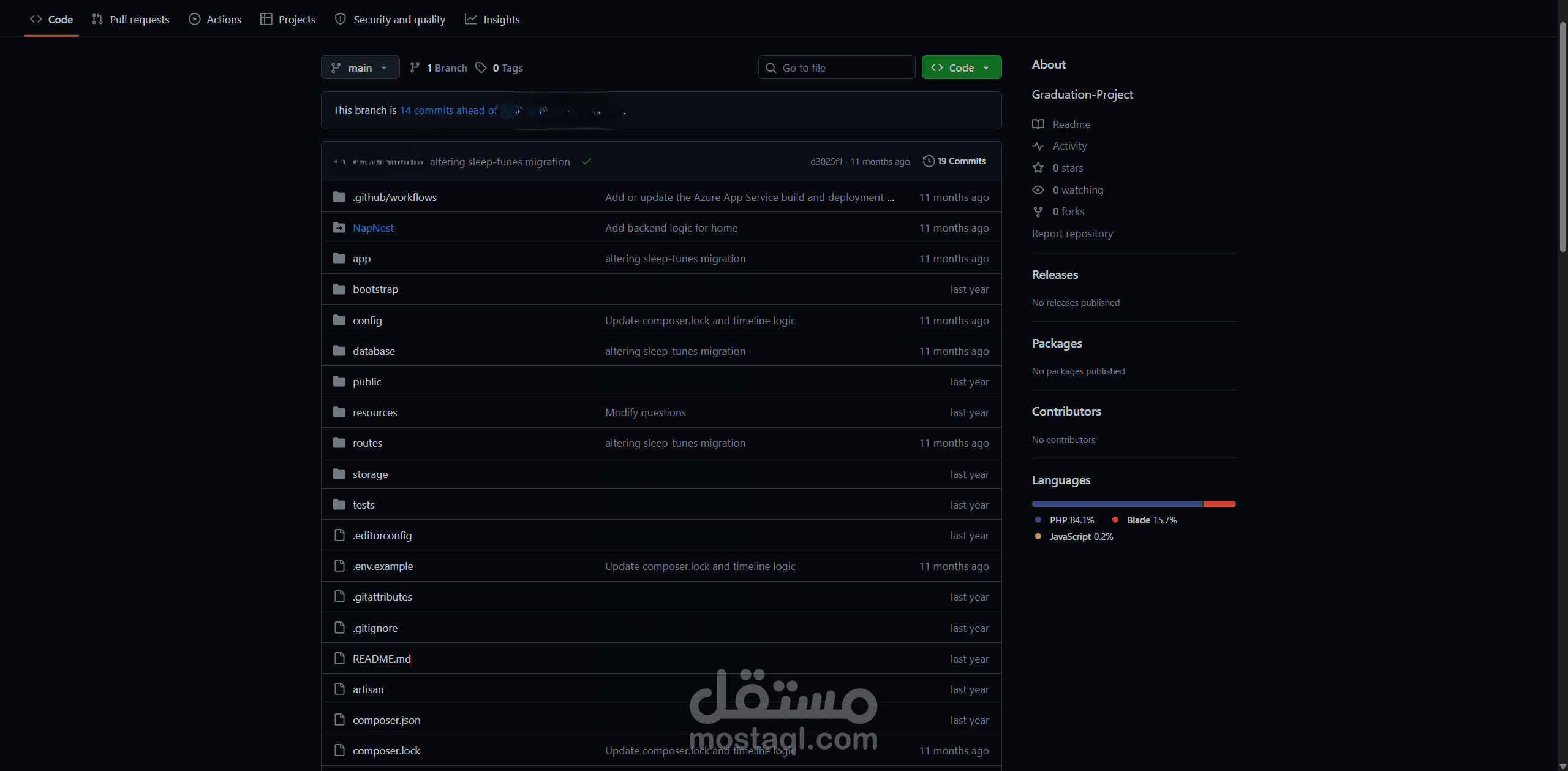The image size is (1568, 771).
Task: Click the green commit status checkmark
Action: tap(587, 161)
